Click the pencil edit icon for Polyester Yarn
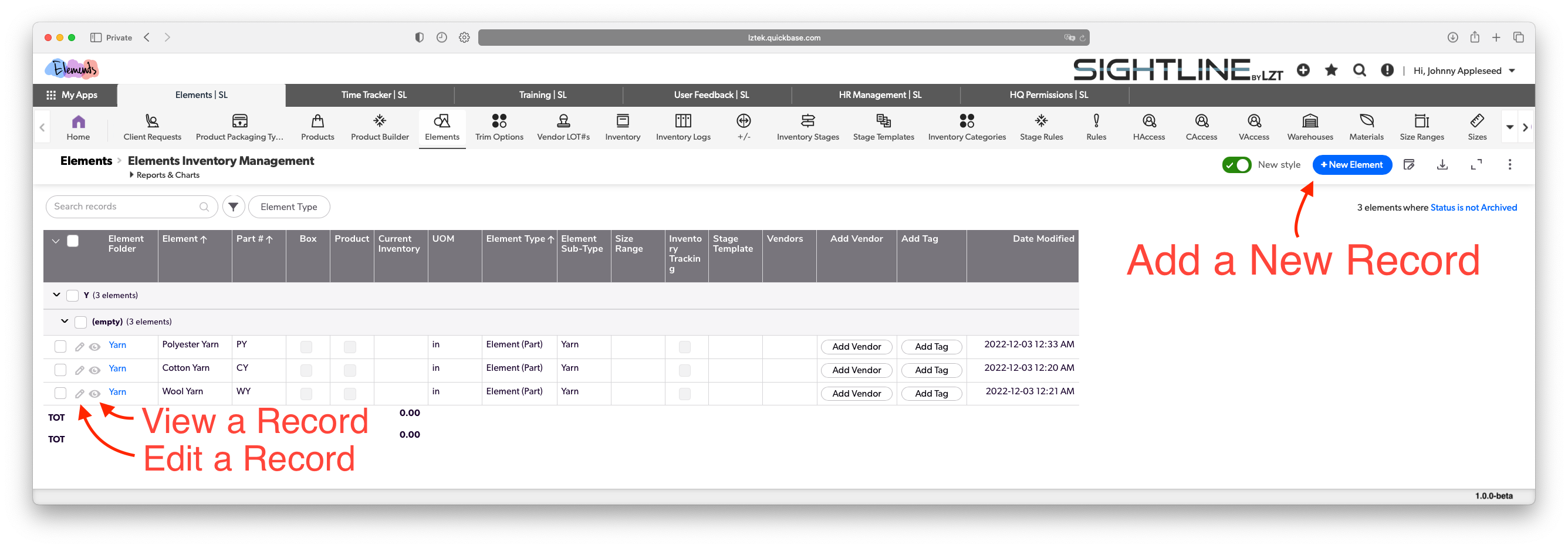The height and width of the screenshot is (548, 1568). [79, 346]
